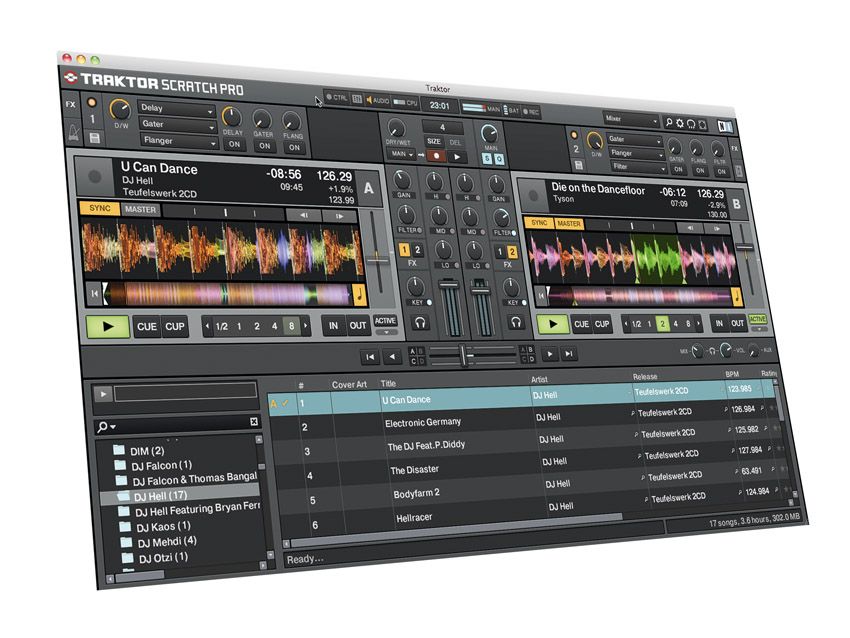The width and height of the screenshot is (850, 638).
Task: Open loop recorder MAIN source dropdown
Action: [x=401, y=154]
